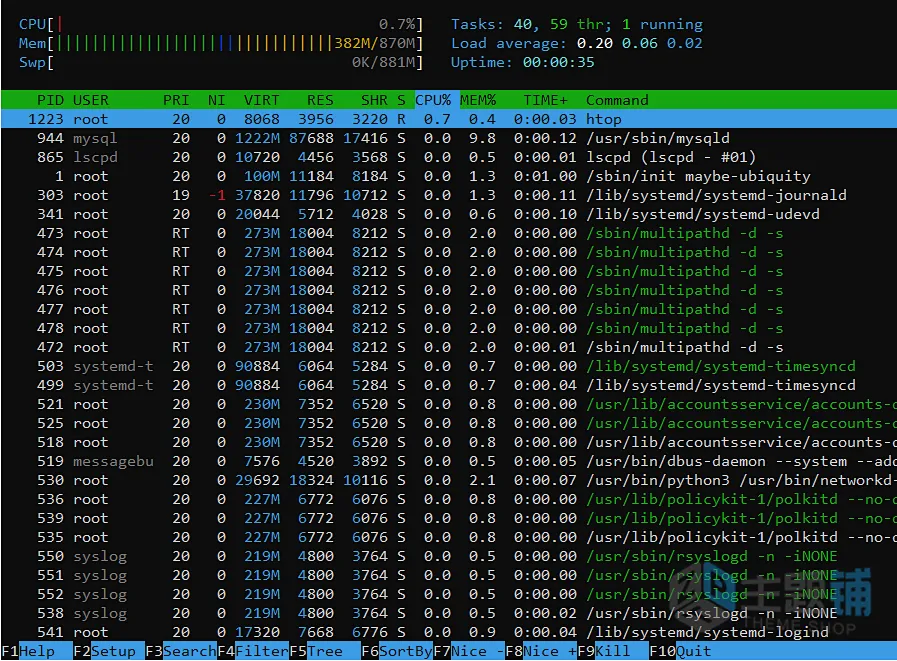Click the Load average readout
The height and width of the screenshot is (661, 897).
pos(577,43)
